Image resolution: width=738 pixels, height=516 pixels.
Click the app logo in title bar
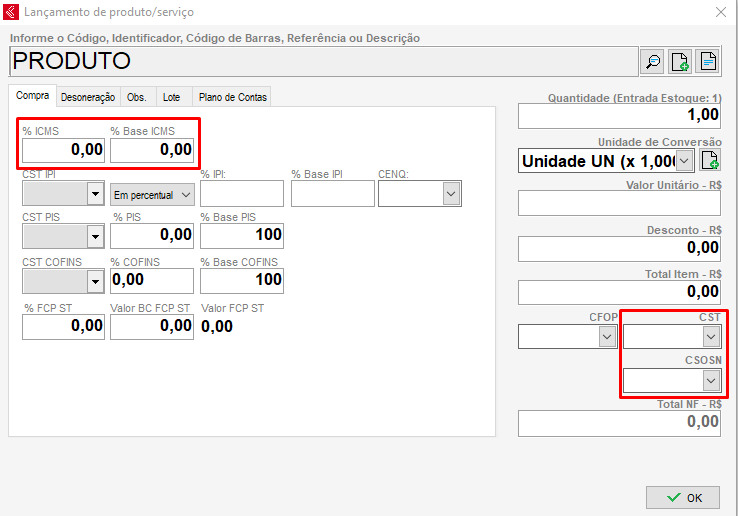tap(11, 12)
